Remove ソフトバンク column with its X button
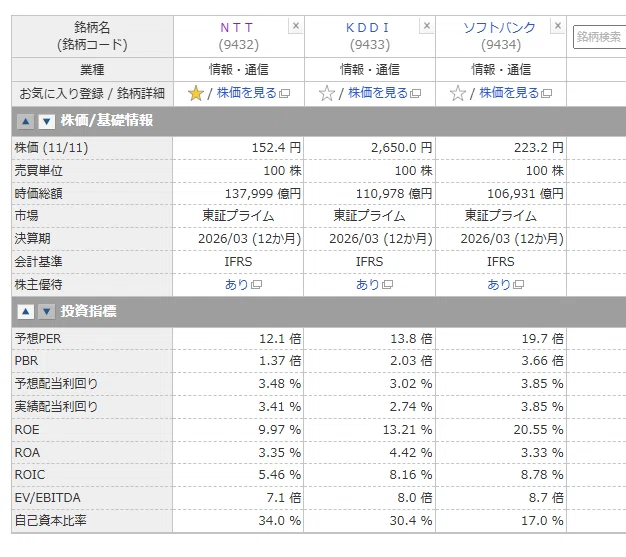The image size is (626, 557). click(x=558, y=26)
